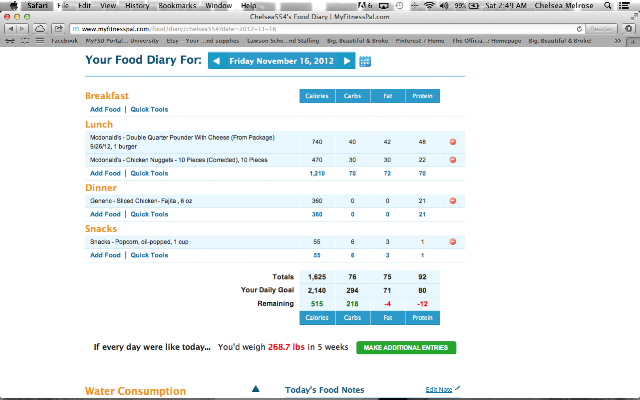
Task: Show Top Sites grid icon
Action: pos(25,41)
